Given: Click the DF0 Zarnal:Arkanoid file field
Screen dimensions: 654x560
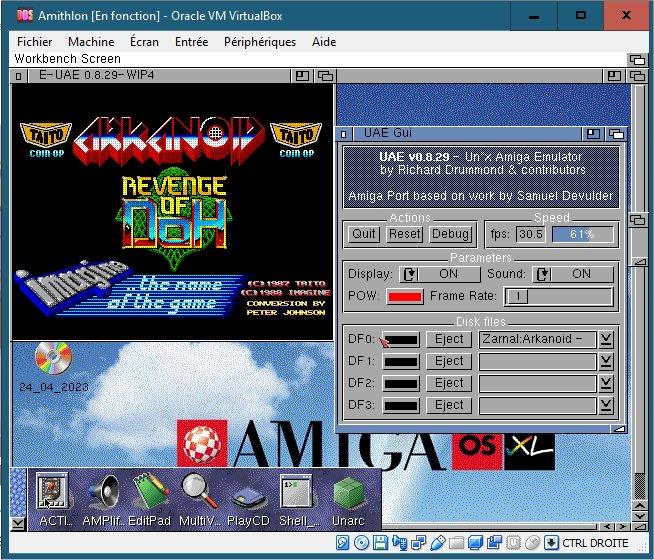Looking at the screenshot, I should (x=537, y=339).
